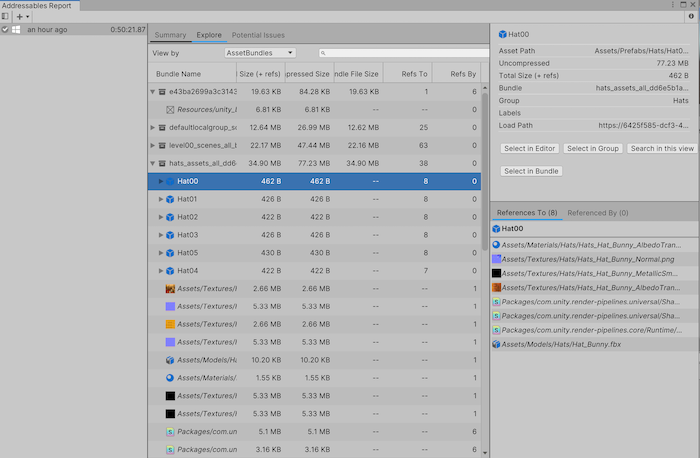Open the View by AssetBundles dropdown
The width and height of the screenshot is (700, 458).
[x=259, y=53]
